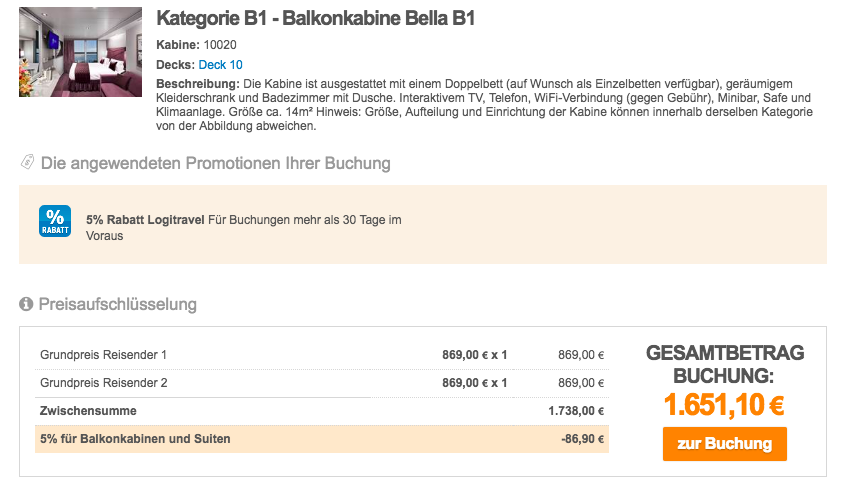Click the Beschreibung cabin description paragraph
The width and height of the screenshot is (845, 495).
[484, 105]
